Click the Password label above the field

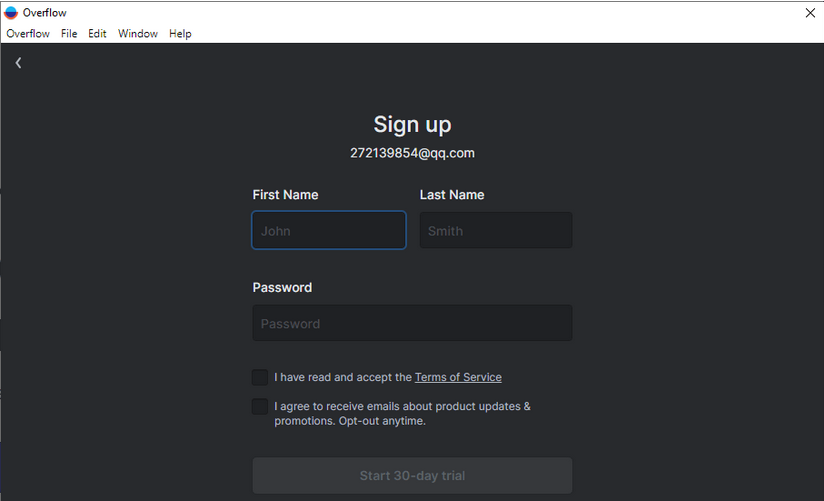point(282,288)
